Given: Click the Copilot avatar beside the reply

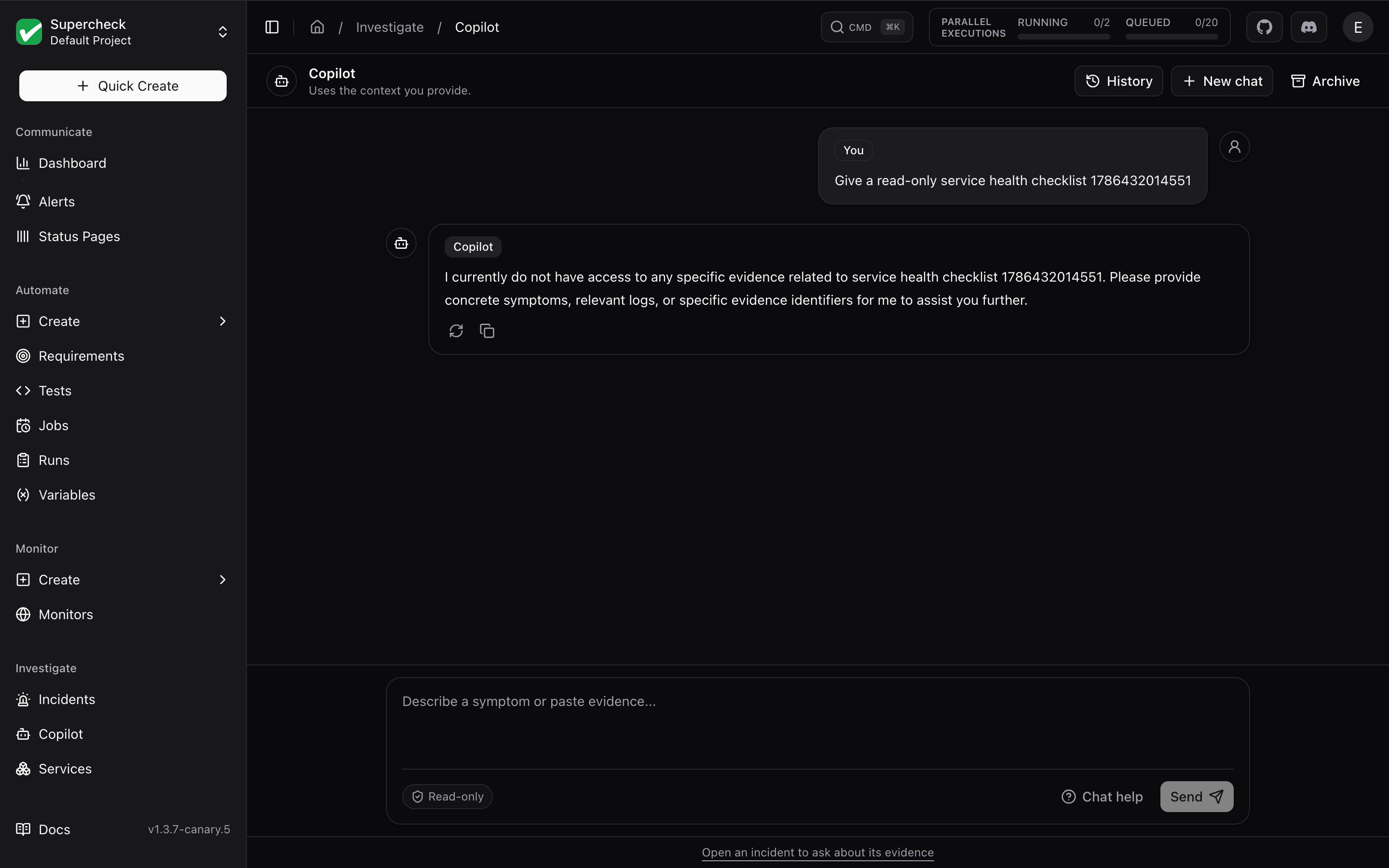Looking at the screenshot, I should (401, 244).
